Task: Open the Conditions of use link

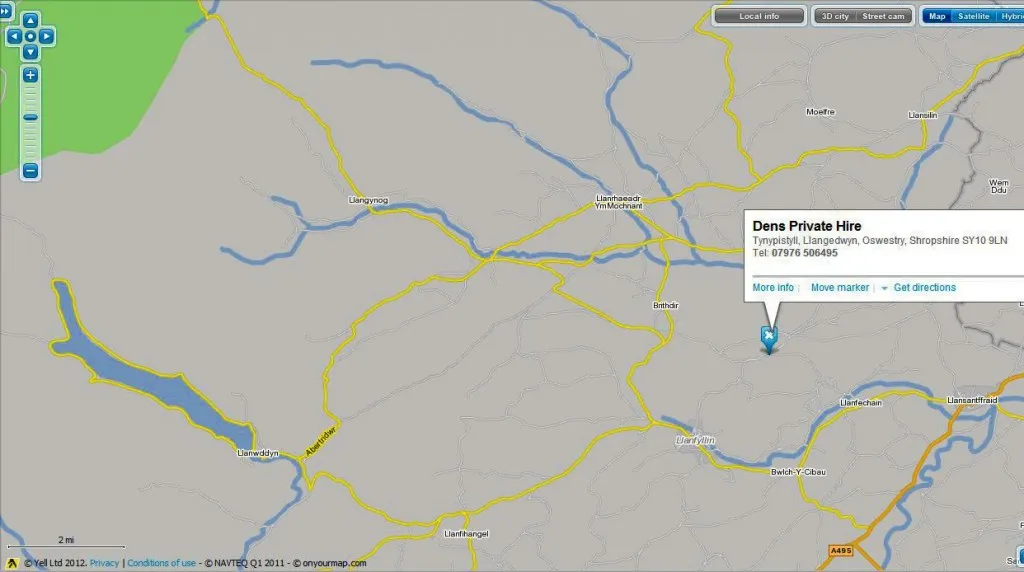Action: tap(161, 563)
